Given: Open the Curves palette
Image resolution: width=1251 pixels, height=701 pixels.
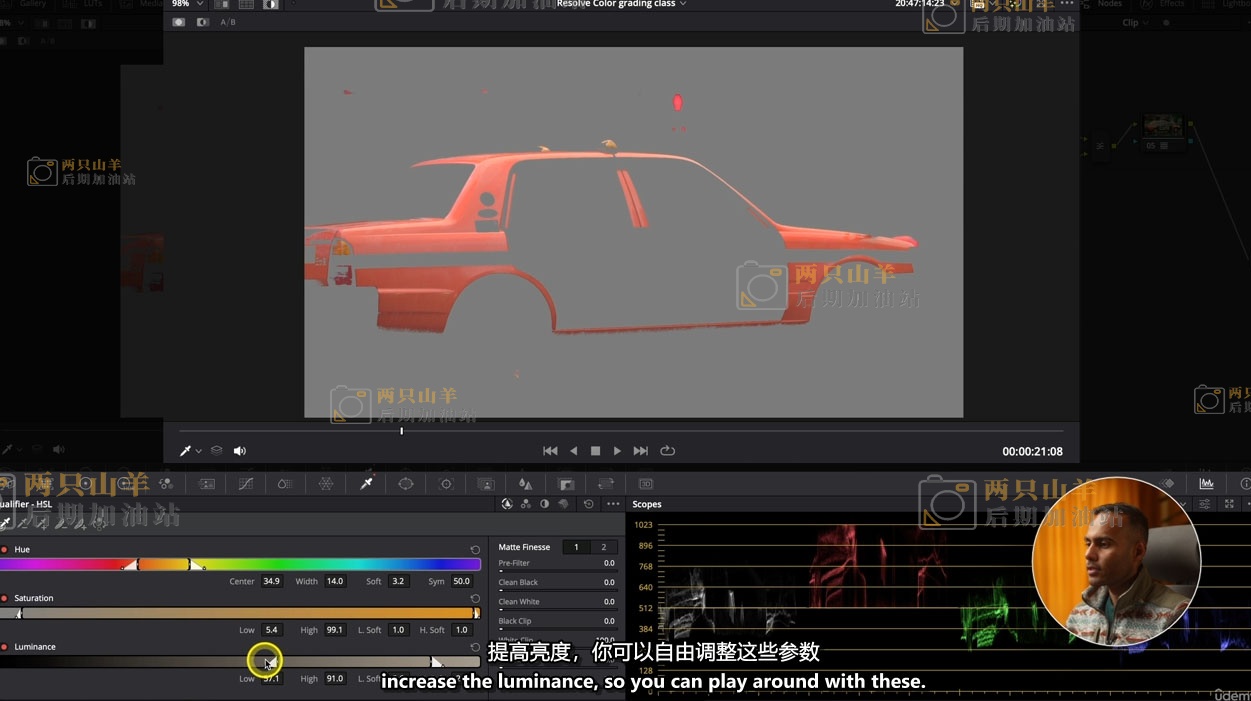Looking at the screenshot, I should click(246, 484).
